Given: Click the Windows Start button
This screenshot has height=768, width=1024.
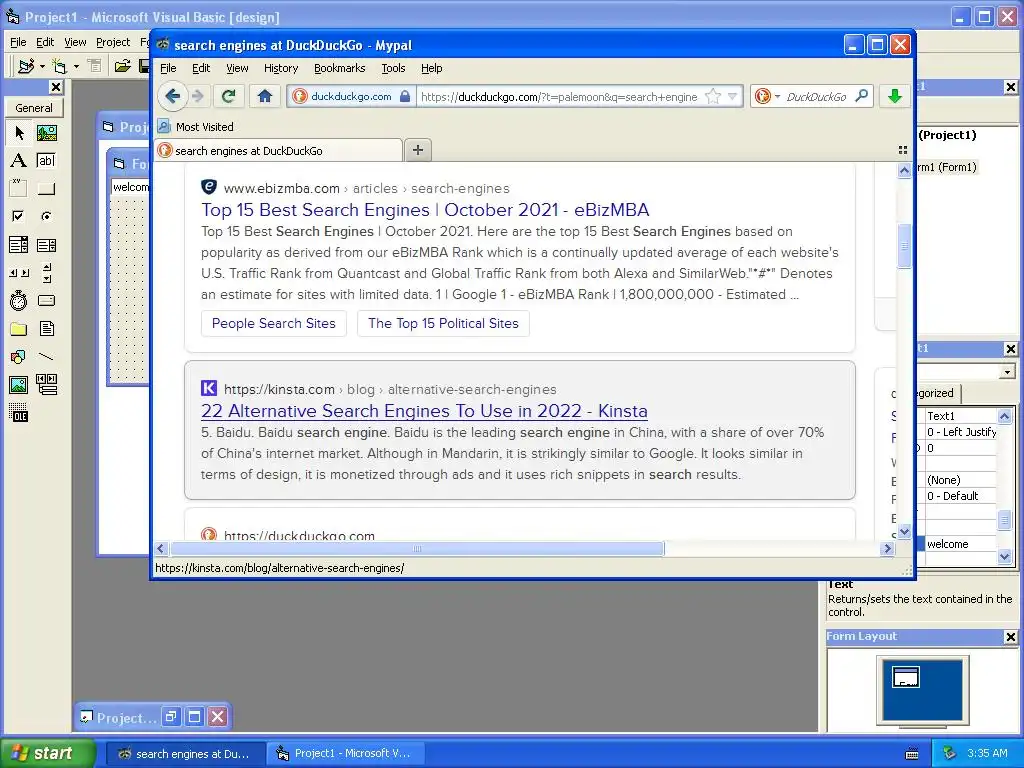Looking at the screenshot, I should click(x=47, y=753).
